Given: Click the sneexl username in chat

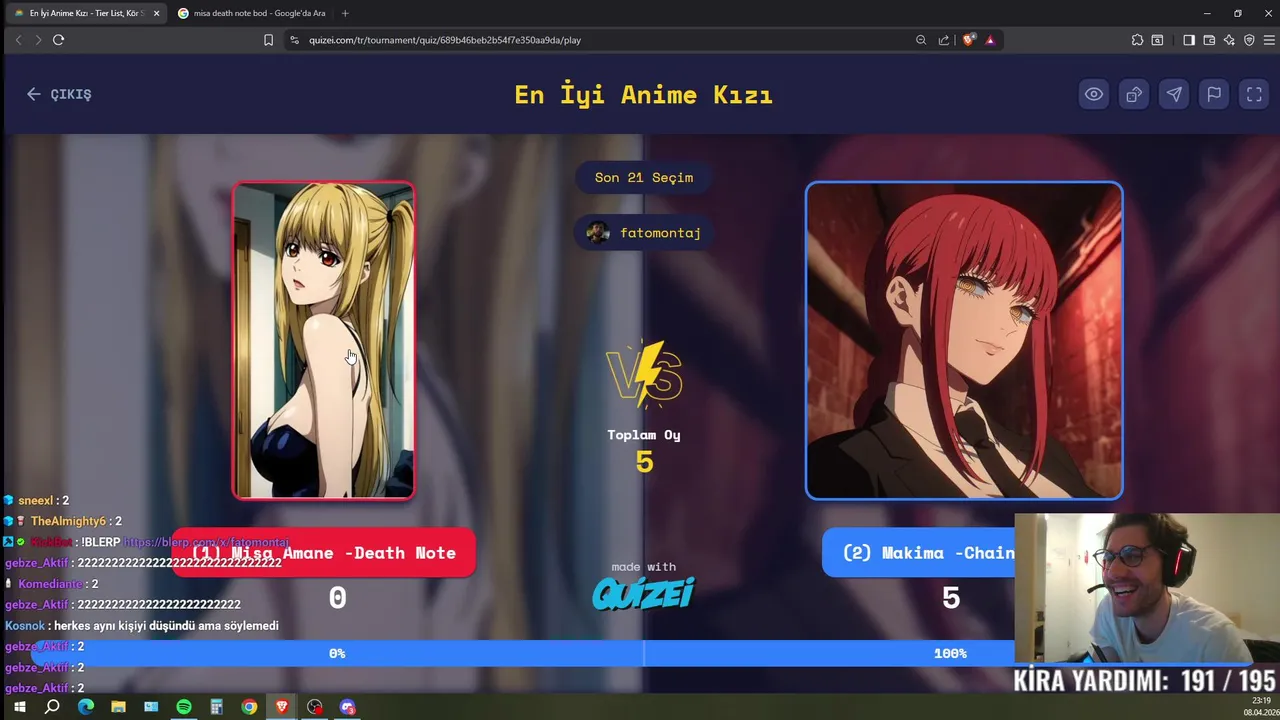Looking at the screenshot, I should (36, 500).
